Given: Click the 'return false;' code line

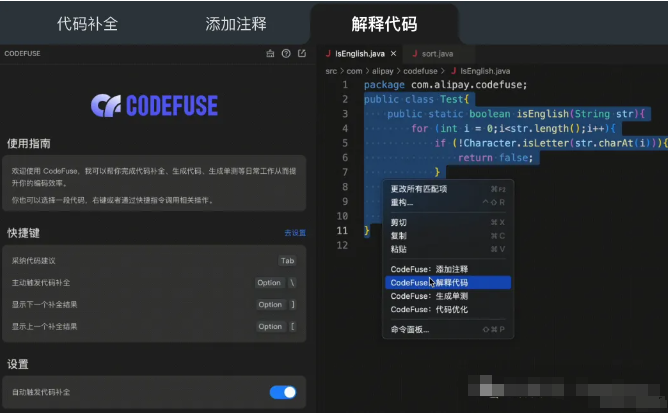Looking at the screenshot, I should click(495, 158).
